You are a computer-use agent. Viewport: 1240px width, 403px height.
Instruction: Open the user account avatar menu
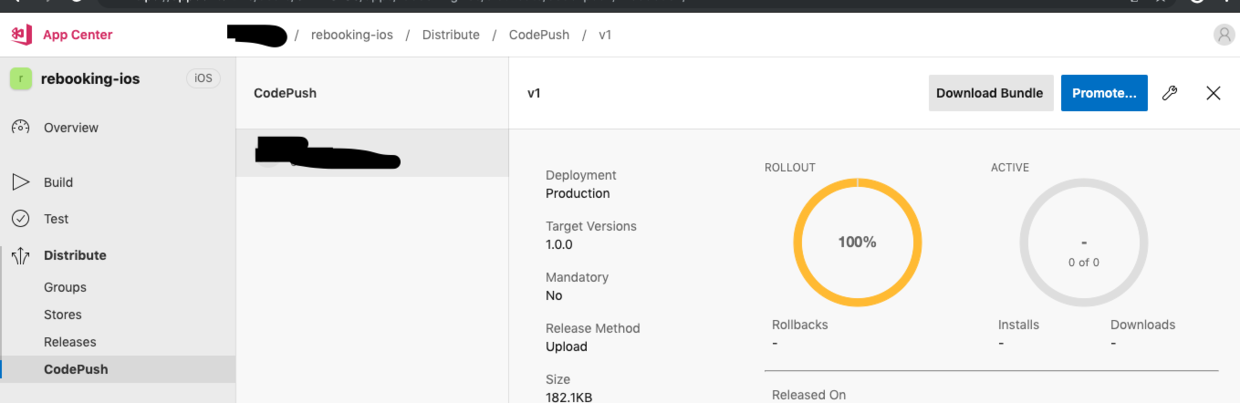[x=1224, y=35]
